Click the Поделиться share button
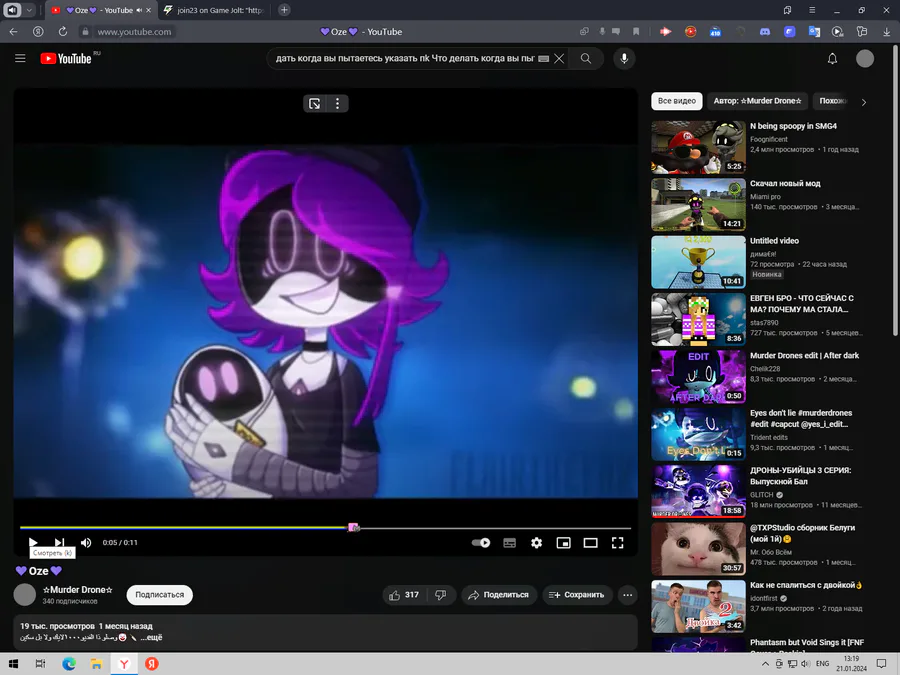 click(x=498, y=595)
